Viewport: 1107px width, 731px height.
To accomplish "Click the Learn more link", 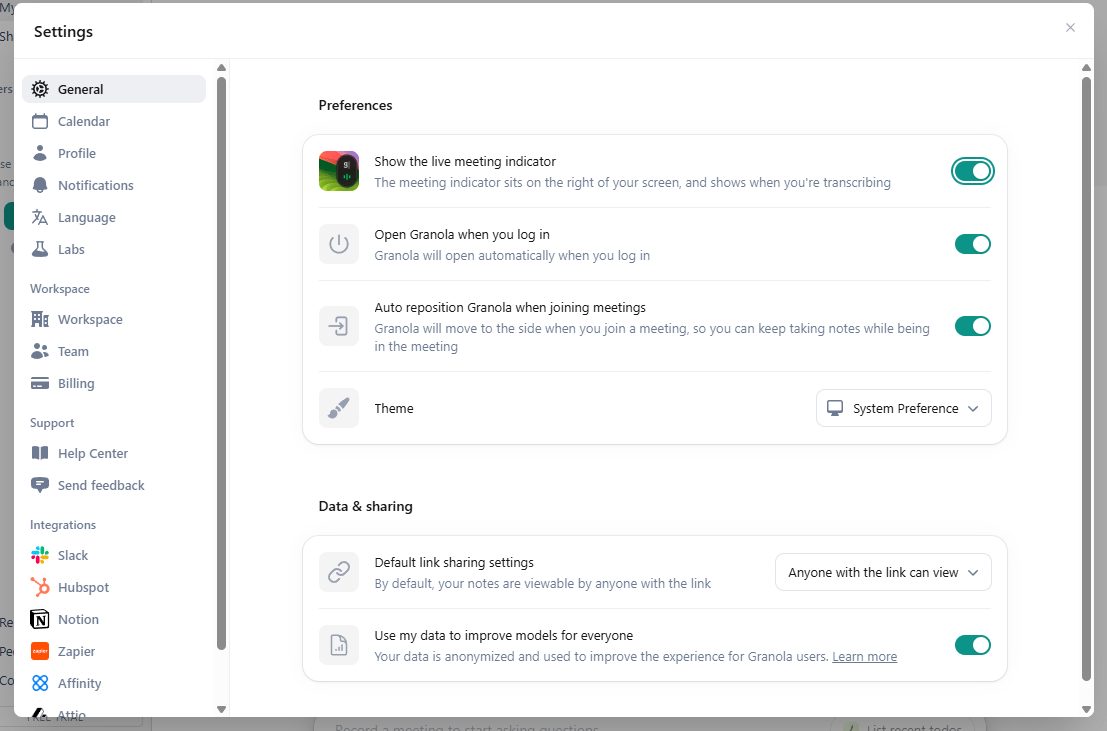I will (x=864, y=656).
